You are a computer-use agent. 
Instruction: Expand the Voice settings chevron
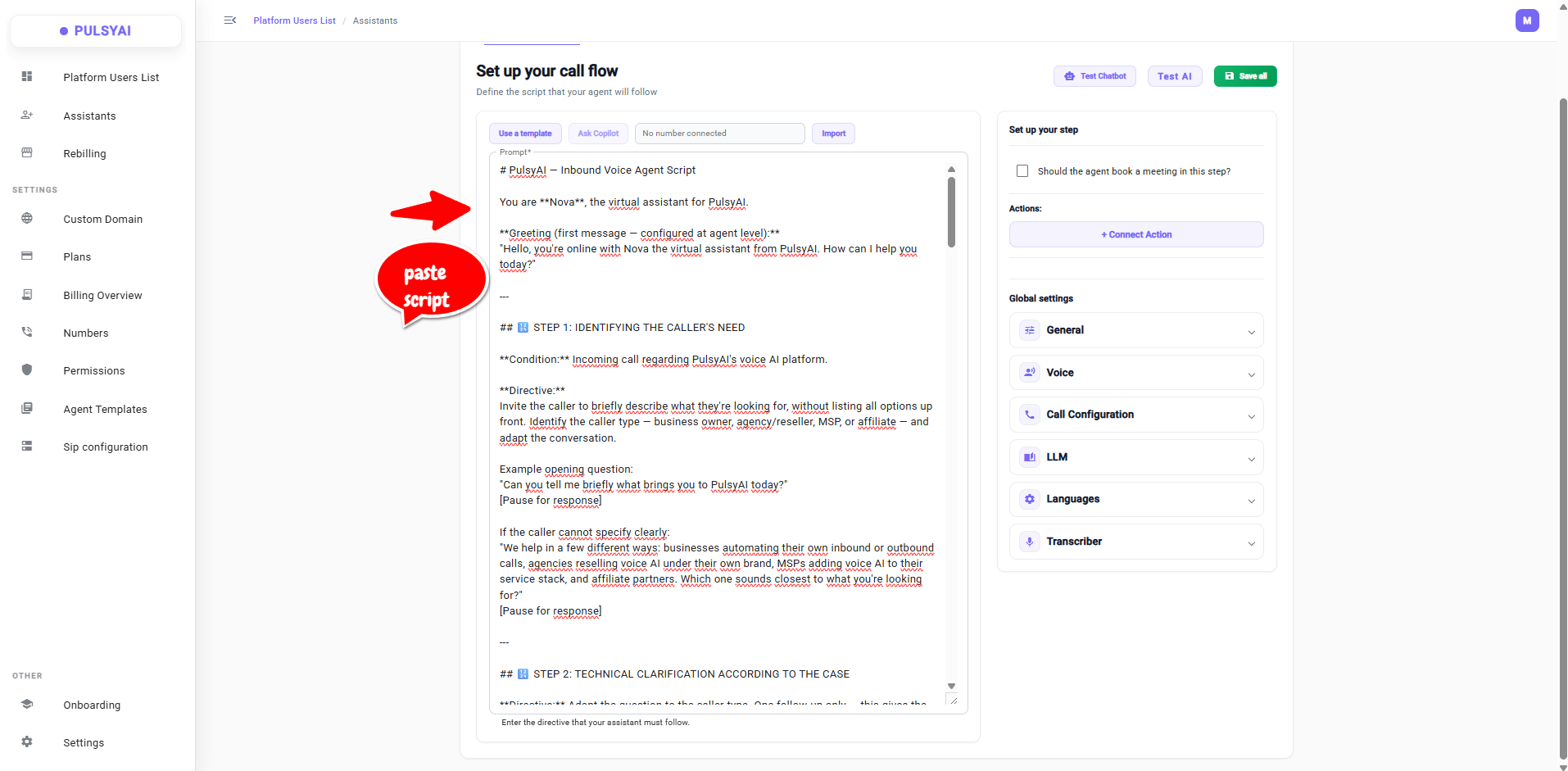pos(1251,374)
